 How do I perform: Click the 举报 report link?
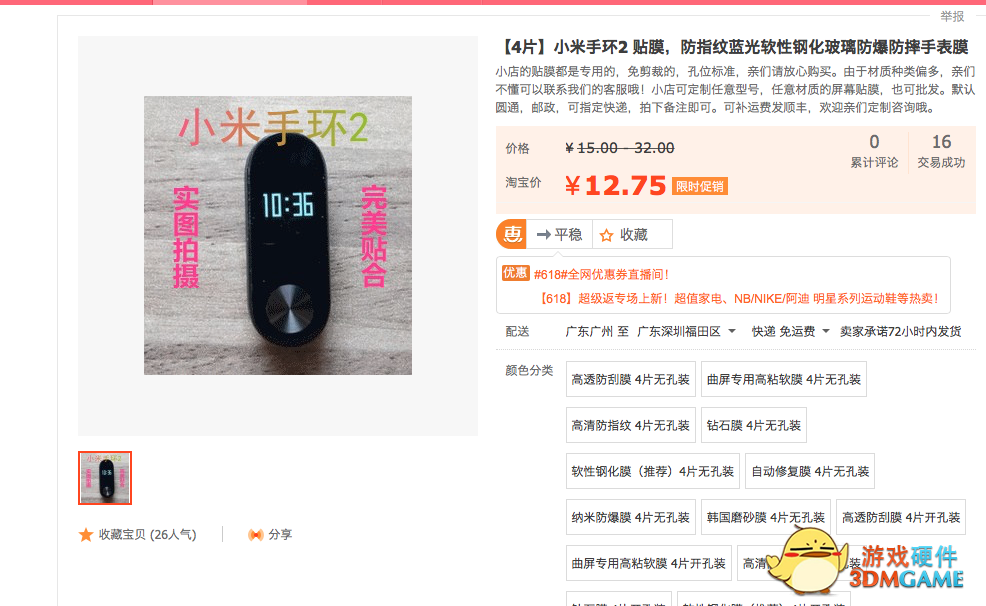[952, 16]
